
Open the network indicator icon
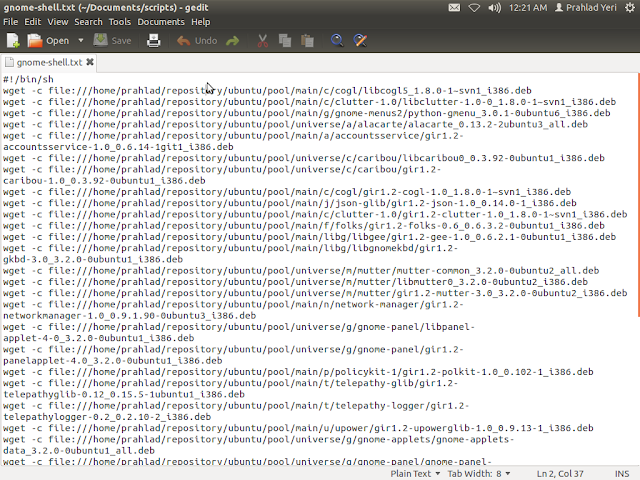coord(474,7)
